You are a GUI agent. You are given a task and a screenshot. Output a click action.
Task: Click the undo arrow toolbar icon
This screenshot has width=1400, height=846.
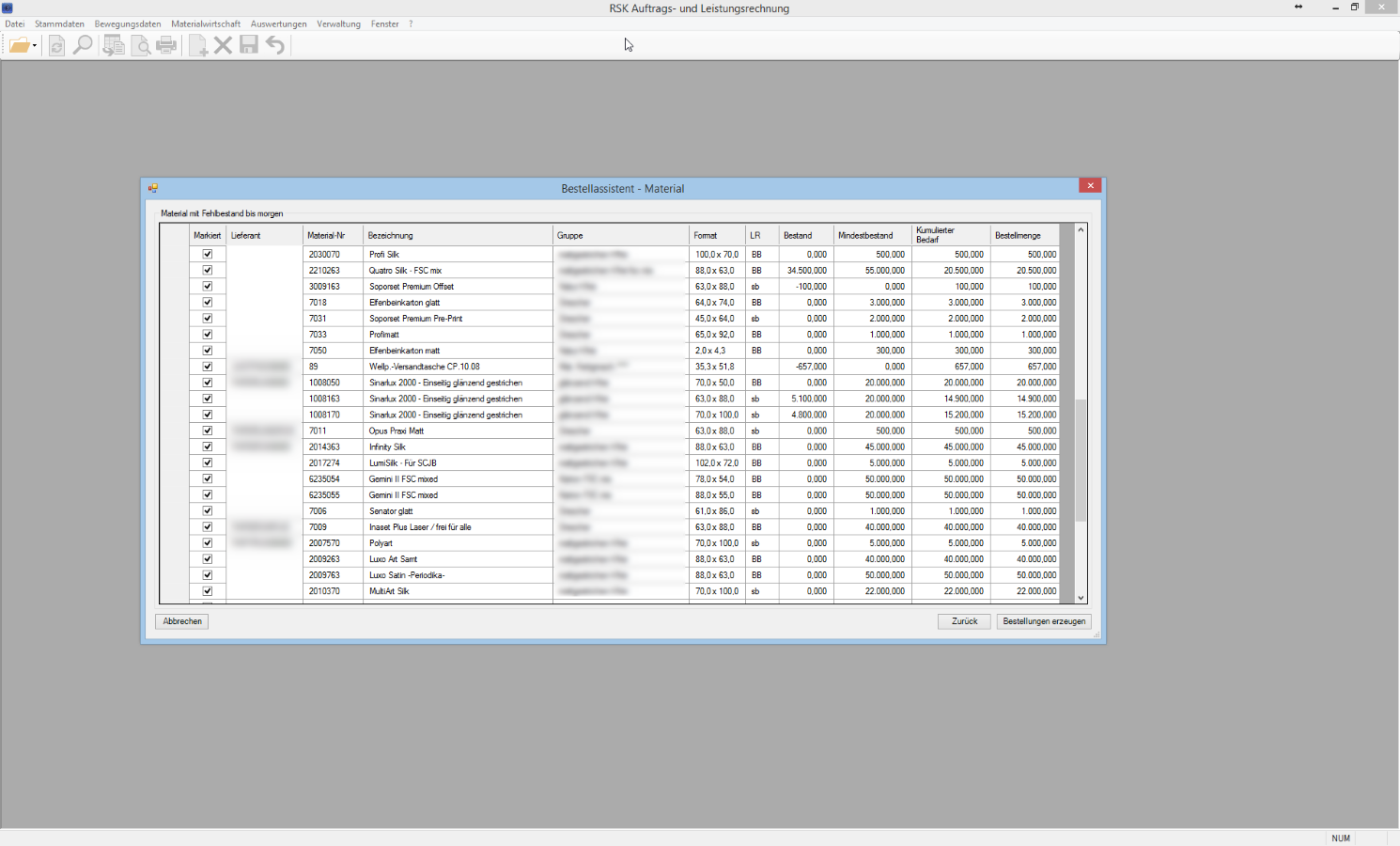coord(275,45)
